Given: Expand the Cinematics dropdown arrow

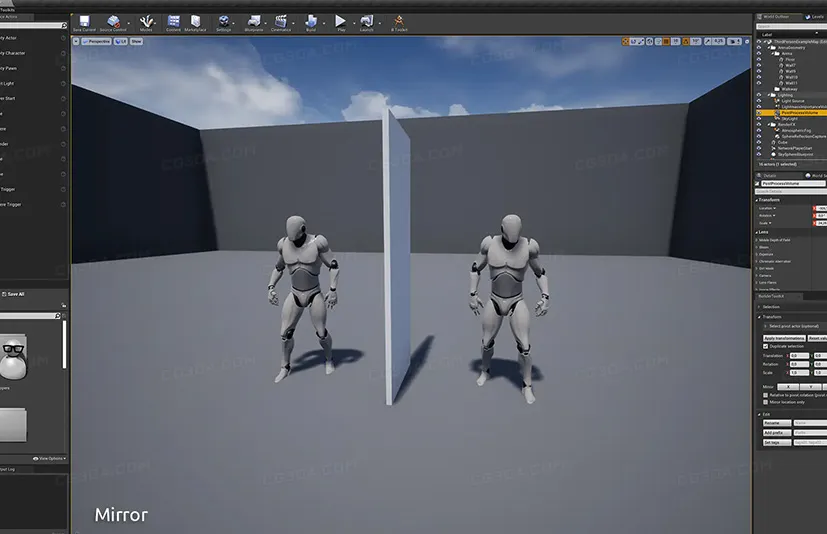Looking at the screenshot, I should tap(294, 23).
